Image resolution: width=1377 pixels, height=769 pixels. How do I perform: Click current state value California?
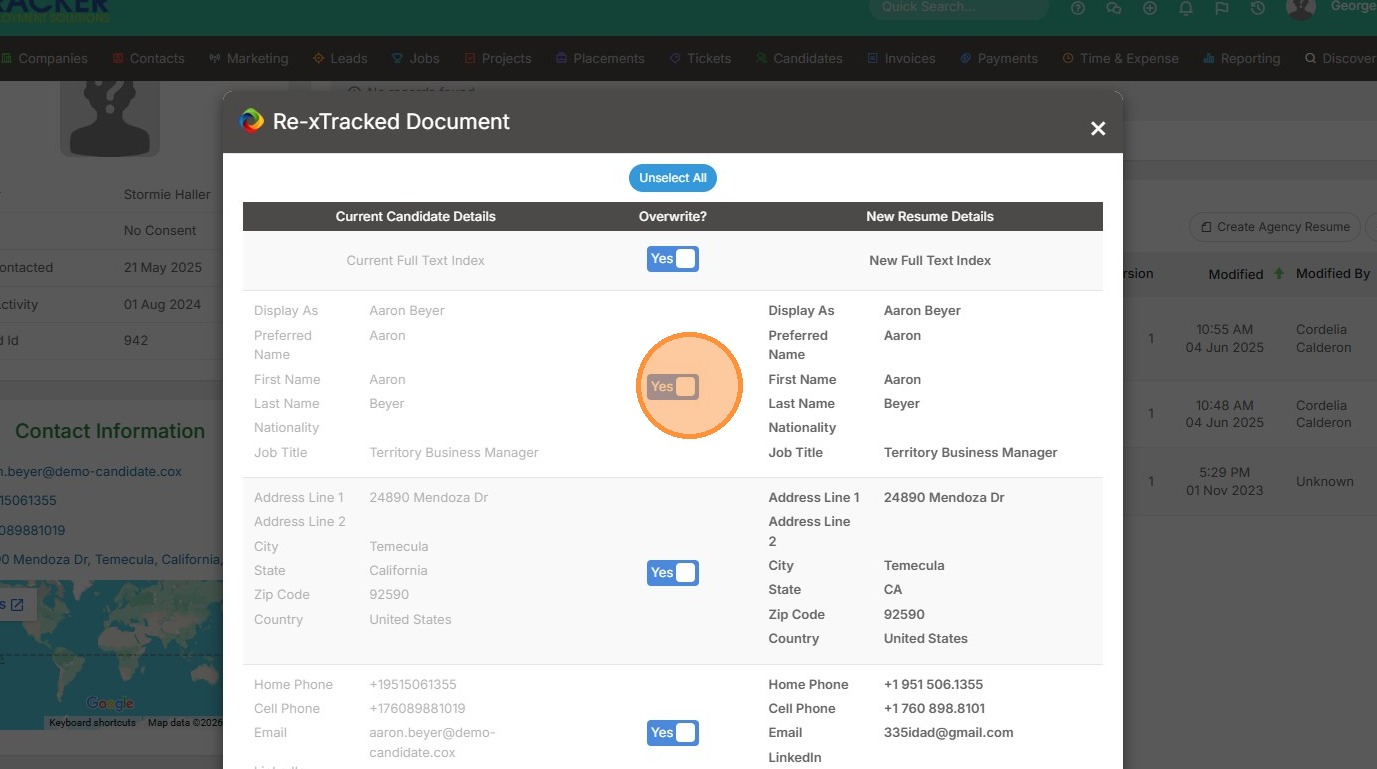click(398, 570)
